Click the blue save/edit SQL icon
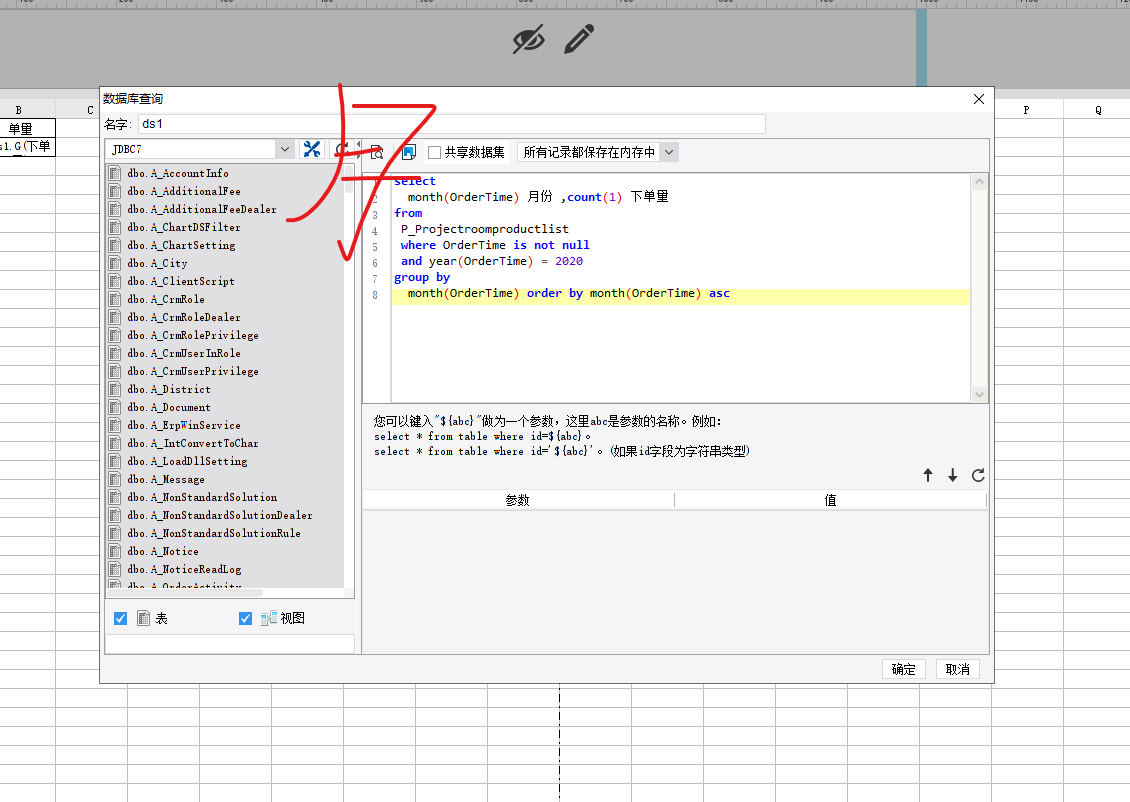 point(409,152)
